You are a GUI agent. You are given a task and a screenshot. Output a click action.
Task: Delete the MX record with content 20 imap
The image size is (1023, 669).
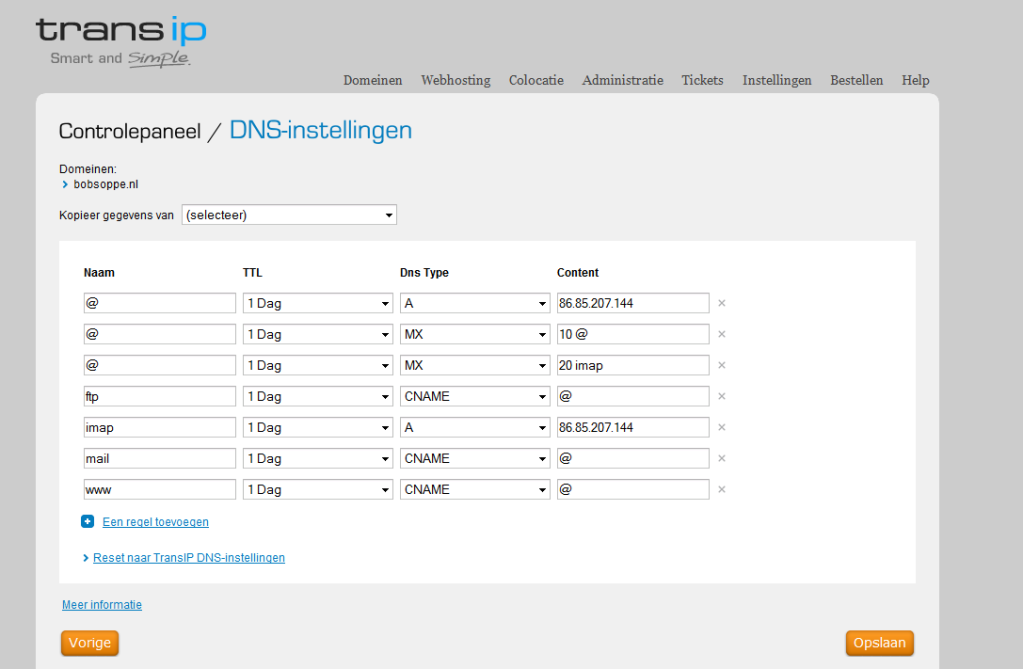point(721,365)
